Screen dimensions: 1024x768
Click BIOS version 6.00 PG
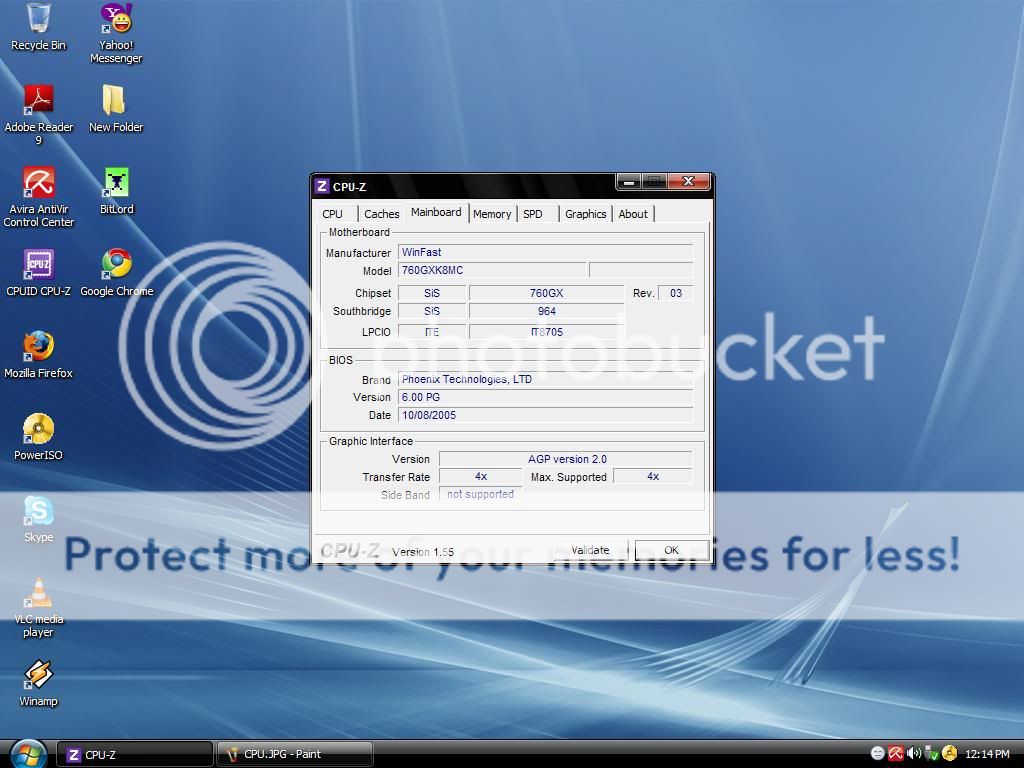[545, 397]
